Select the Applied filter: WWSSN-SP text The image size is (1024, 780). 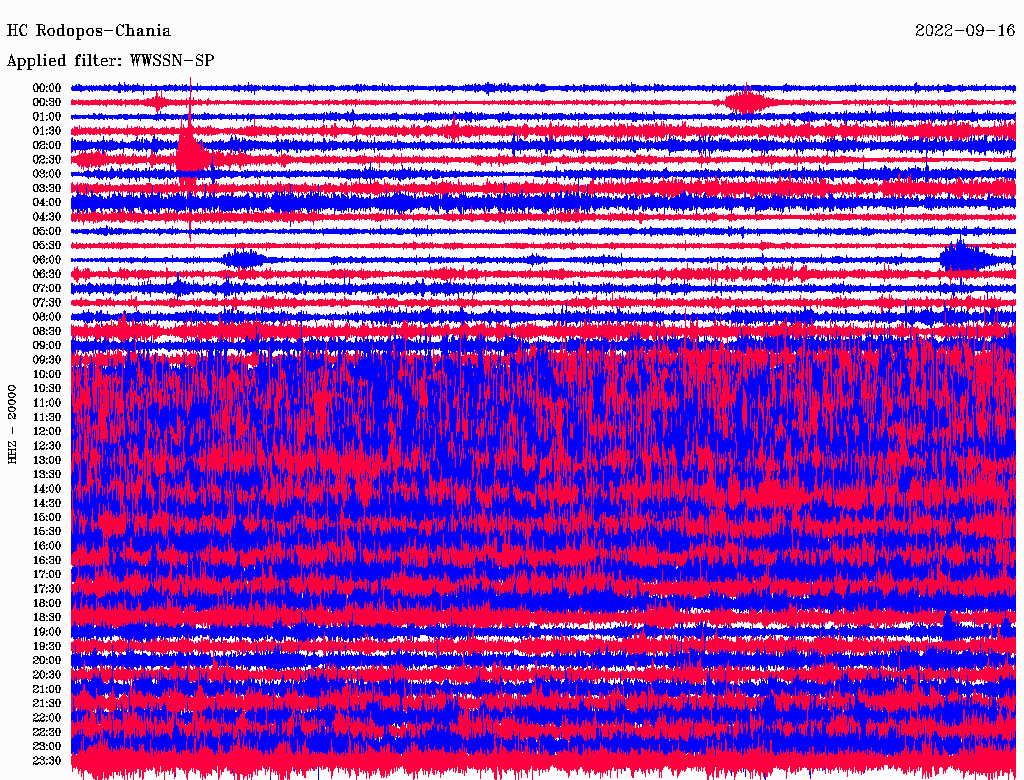pyautogui.click(x=110, y=61)
